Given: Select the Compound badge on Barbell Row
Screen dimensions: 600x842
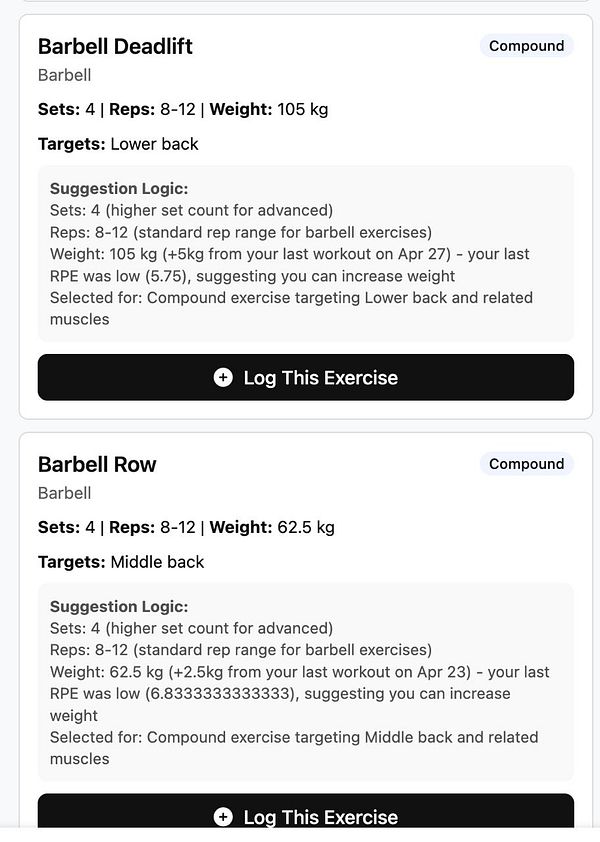Looking at the screenshot, I should (x=526, y=463).
